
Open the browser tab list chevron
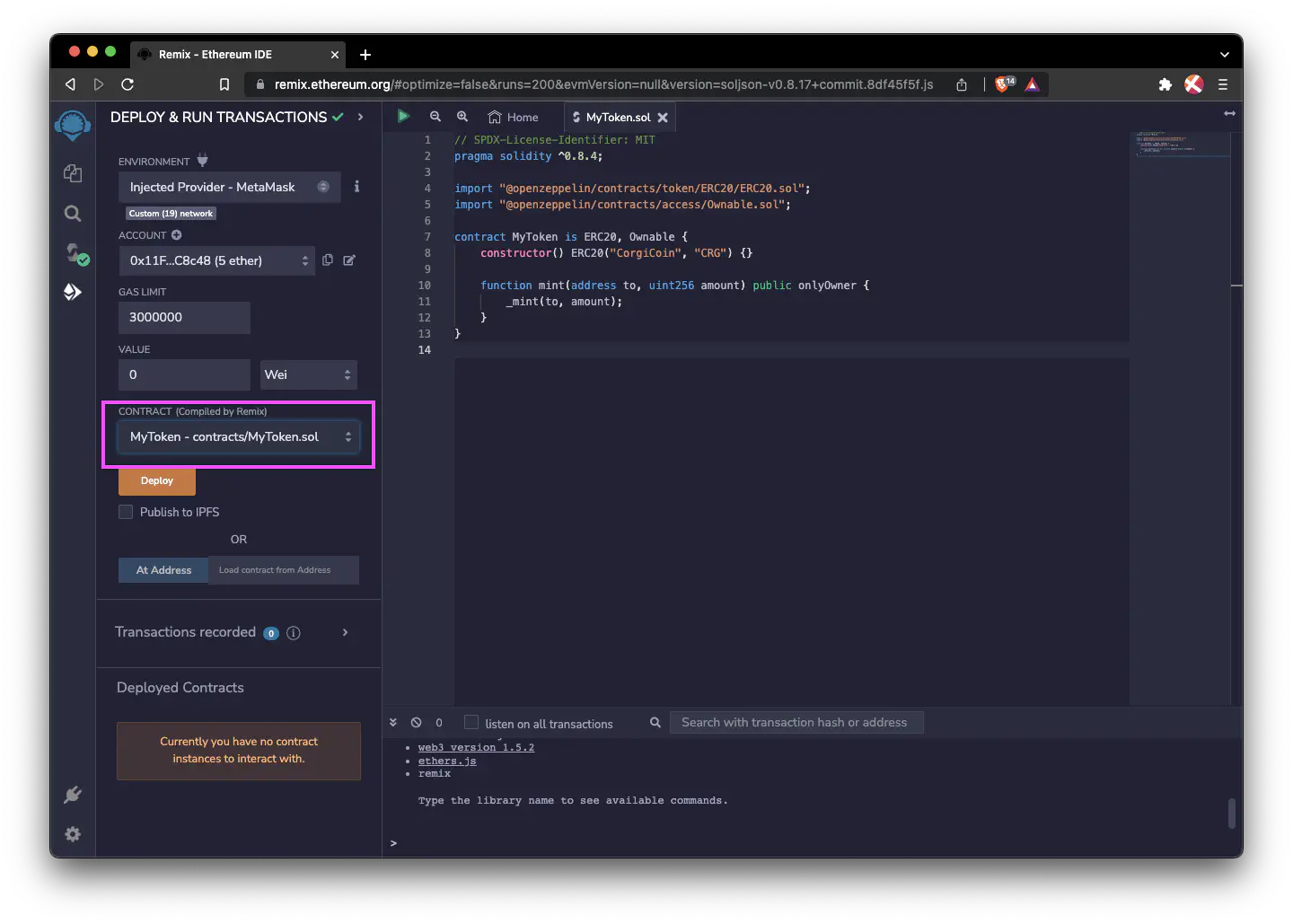[x=1224, y=55]
